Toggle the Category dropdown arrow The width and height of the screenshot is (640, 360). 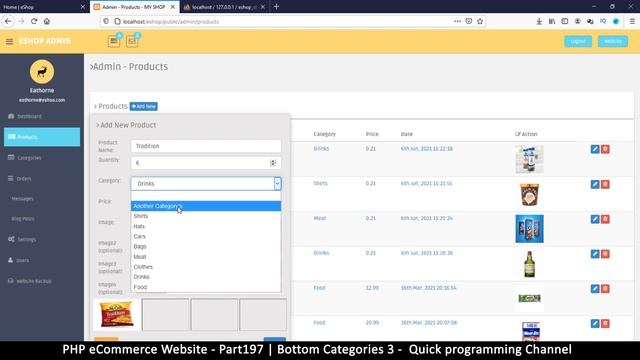pos(277,184)
